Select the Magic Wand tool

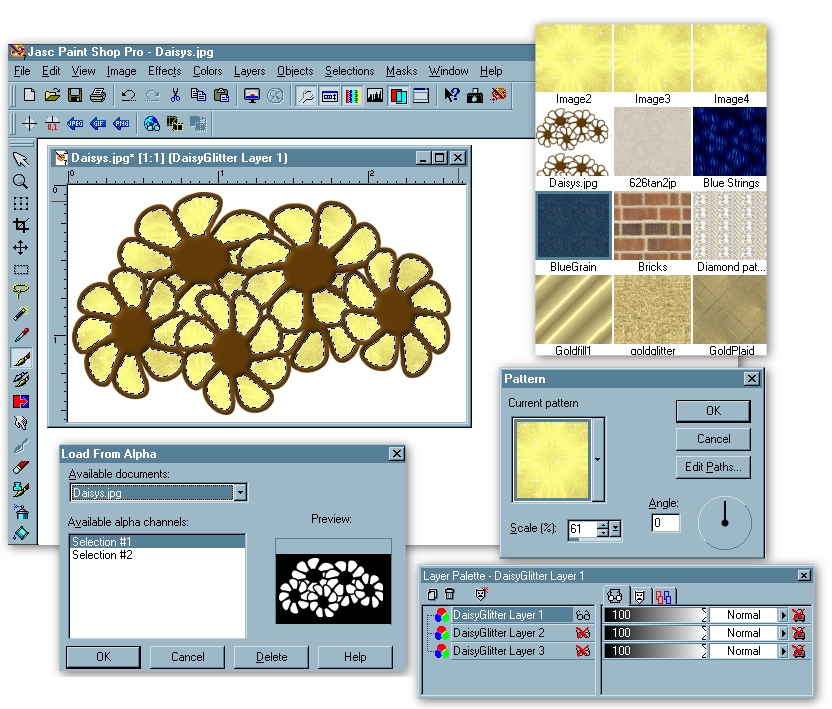point(21,313)
